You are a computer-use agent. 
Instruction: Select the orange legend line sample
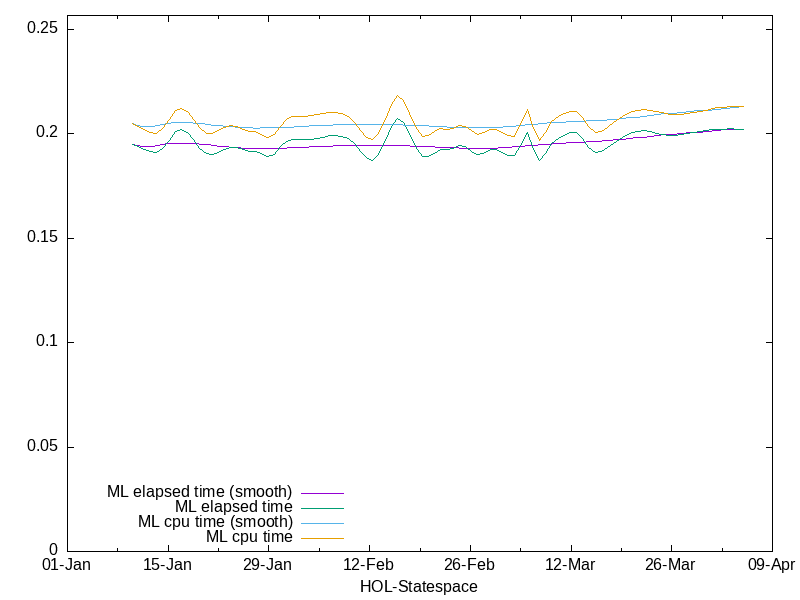coord(320,538)
